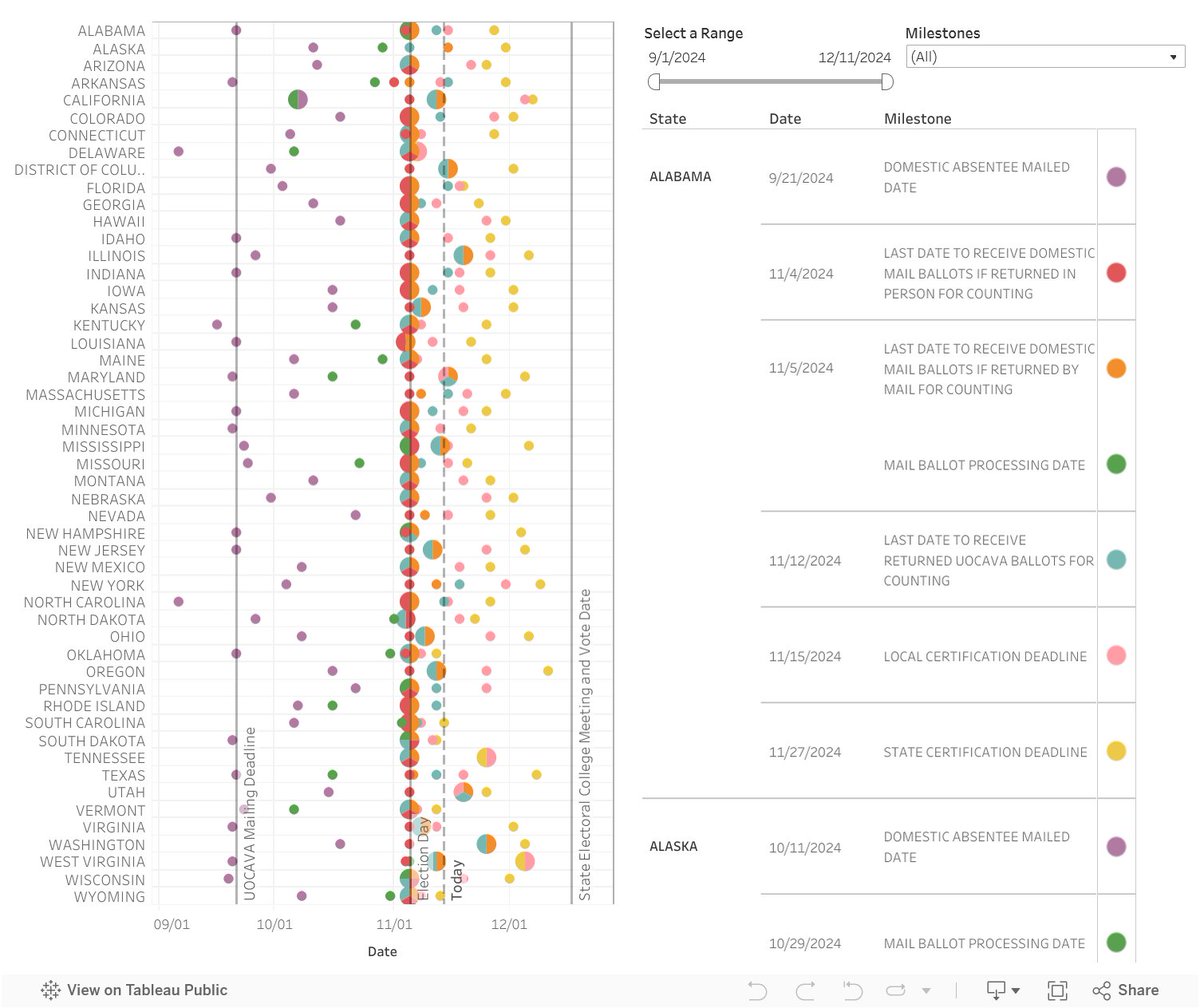Viewport: 1200px width, 1008px height.
Task: Click the 12/01 tick on the date axis
Action: click(509, 926)
